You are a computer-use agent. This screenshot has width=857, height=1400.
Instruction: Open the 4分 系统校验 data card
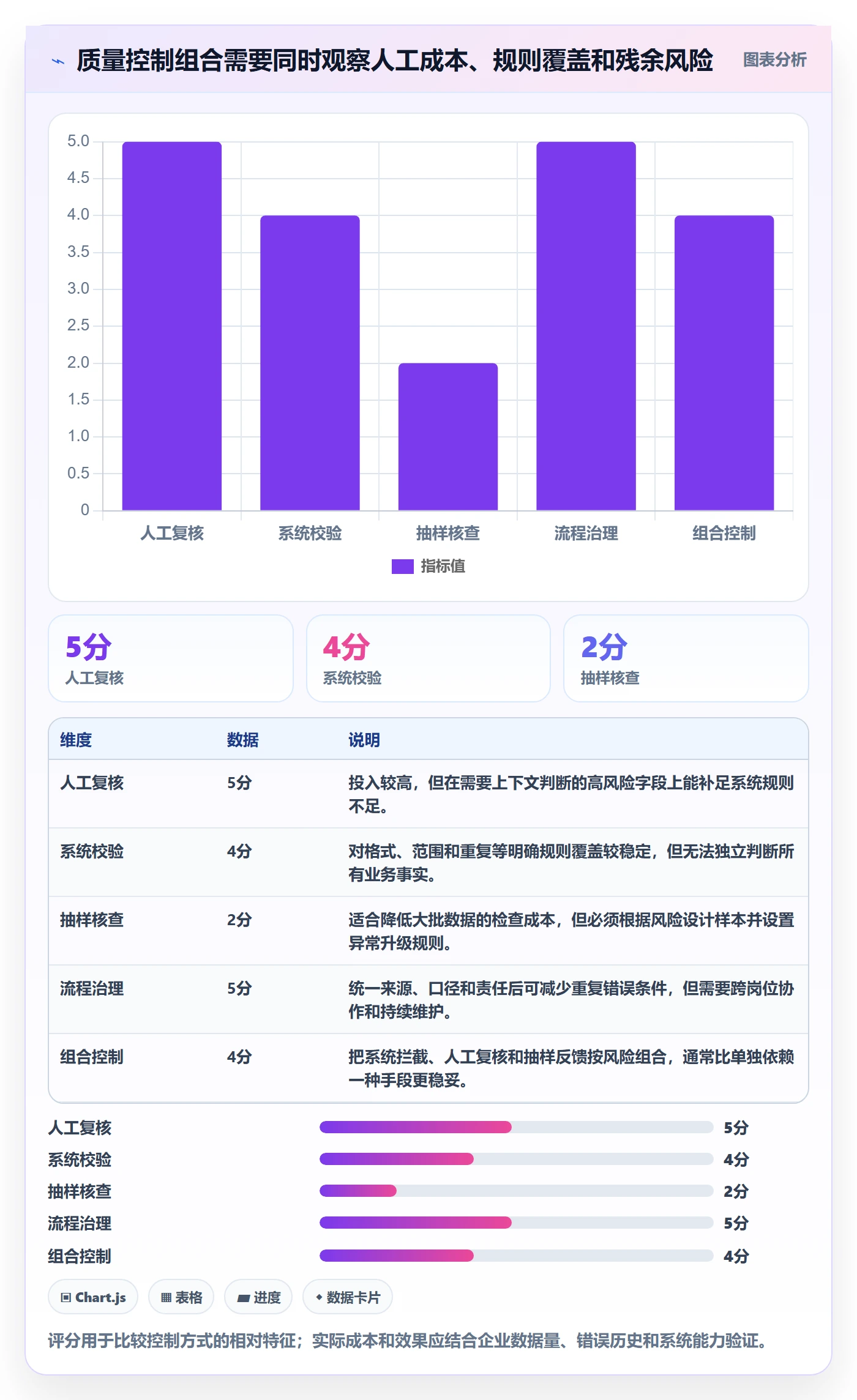(x=428, y=658)
